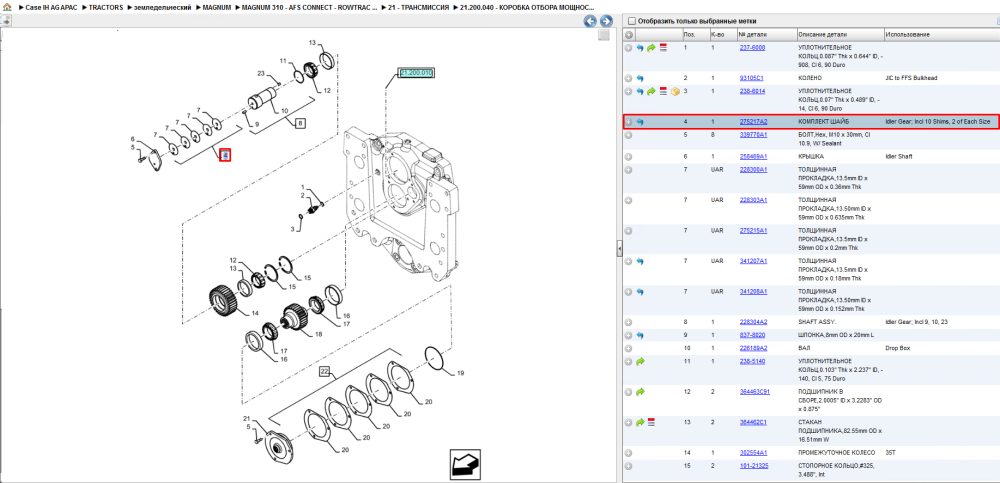The image size is (1000, 483).
Task: Click the green arrow icon for part 238-5140
Action: (640, 361)
